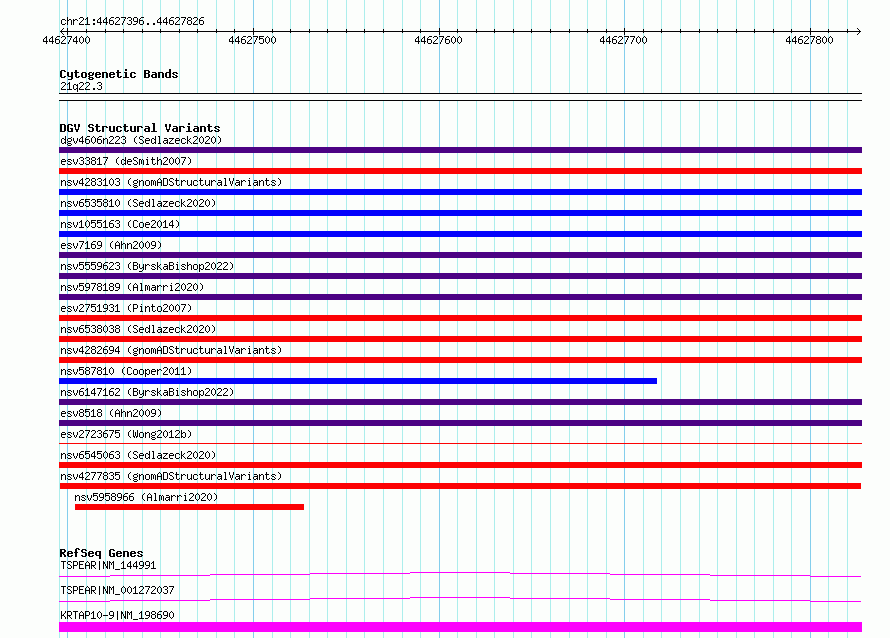Open gene TSPEAR|NM_144991 label
The image size is (890, 638).
[x=108, y=565]
